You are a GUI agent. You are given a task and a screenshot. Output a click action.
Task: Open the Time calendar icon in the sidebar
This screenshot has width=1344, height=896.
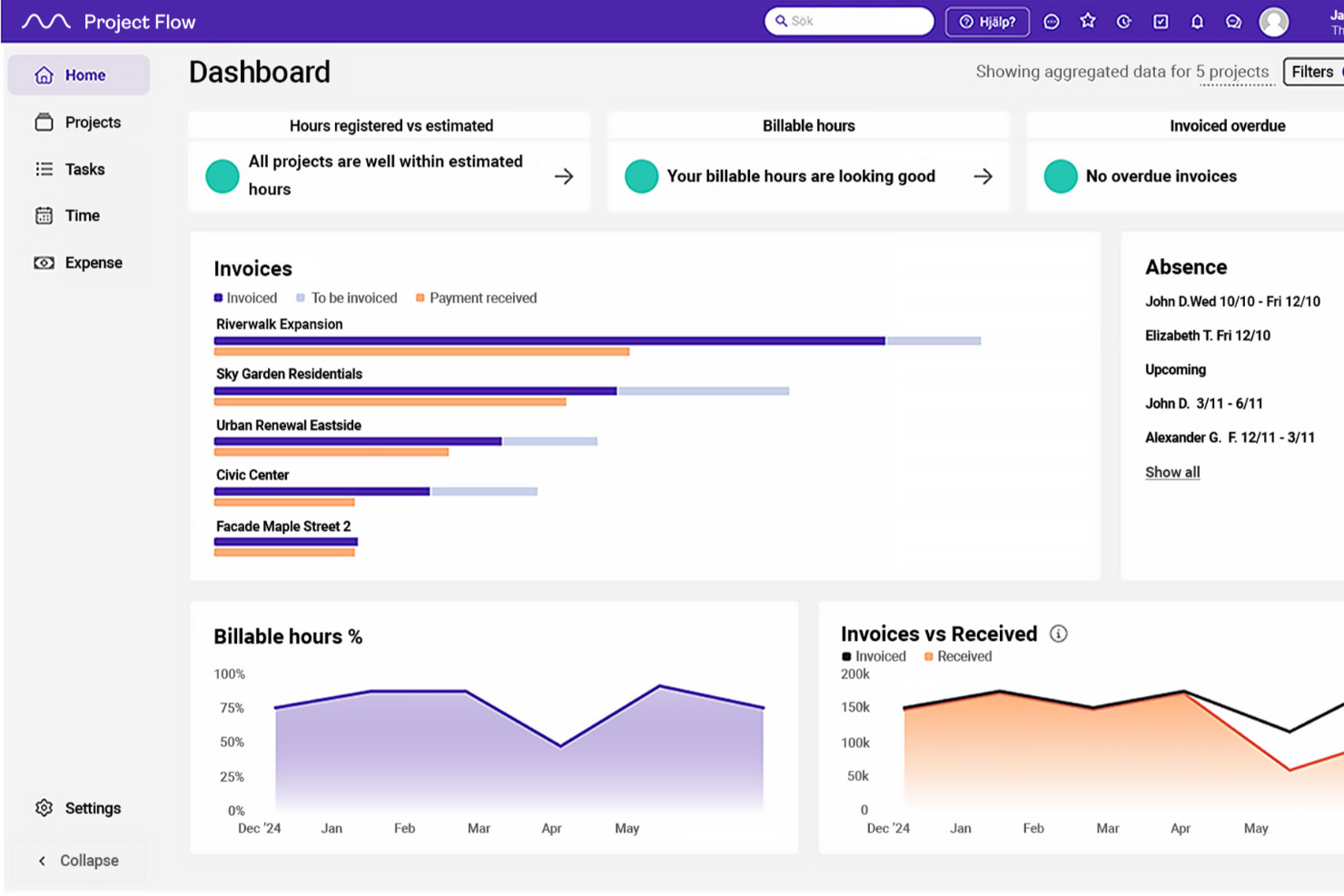(x=44, y=215)
